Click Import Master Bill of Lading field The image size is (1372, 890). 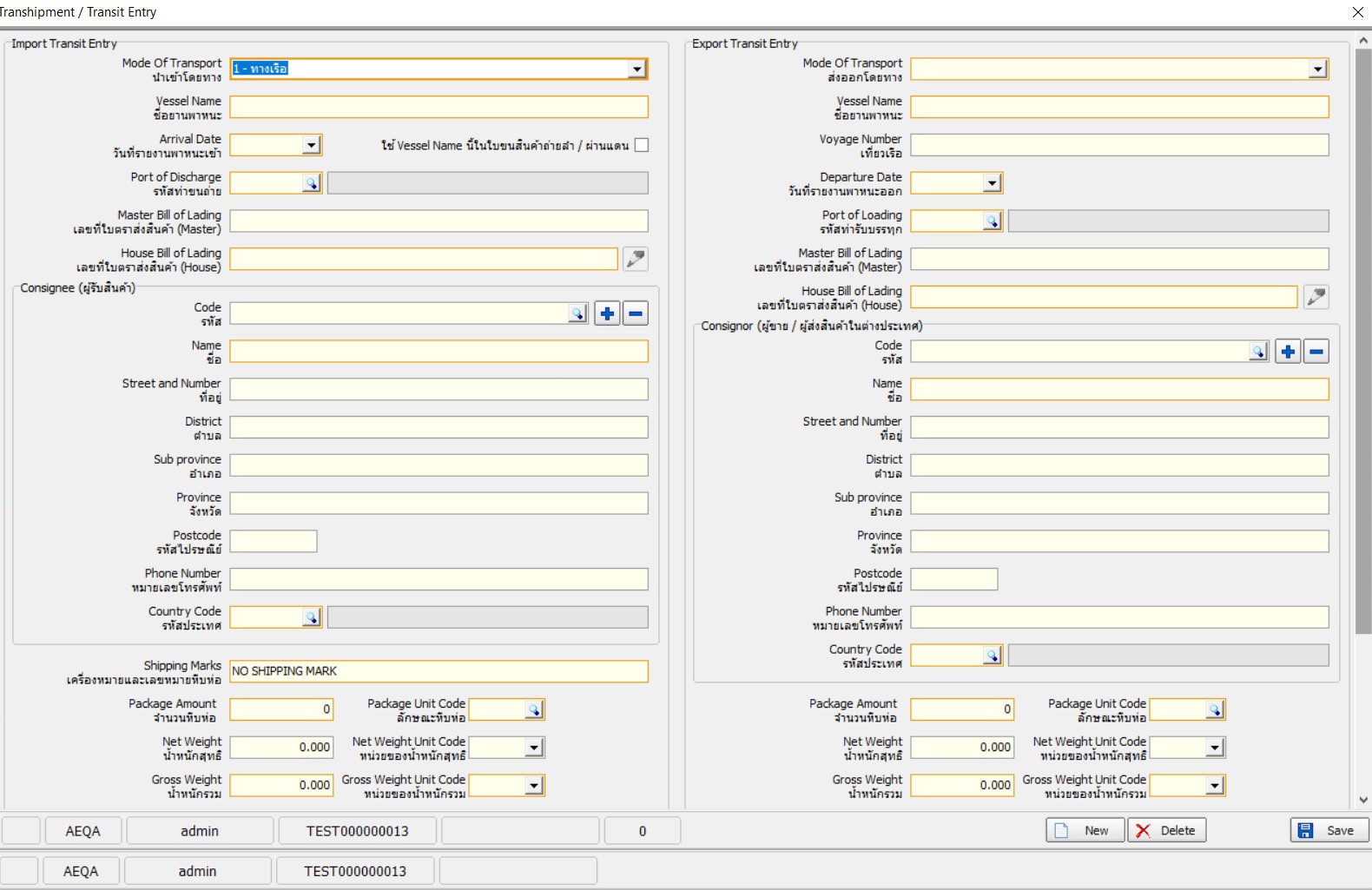pos(439,221)
